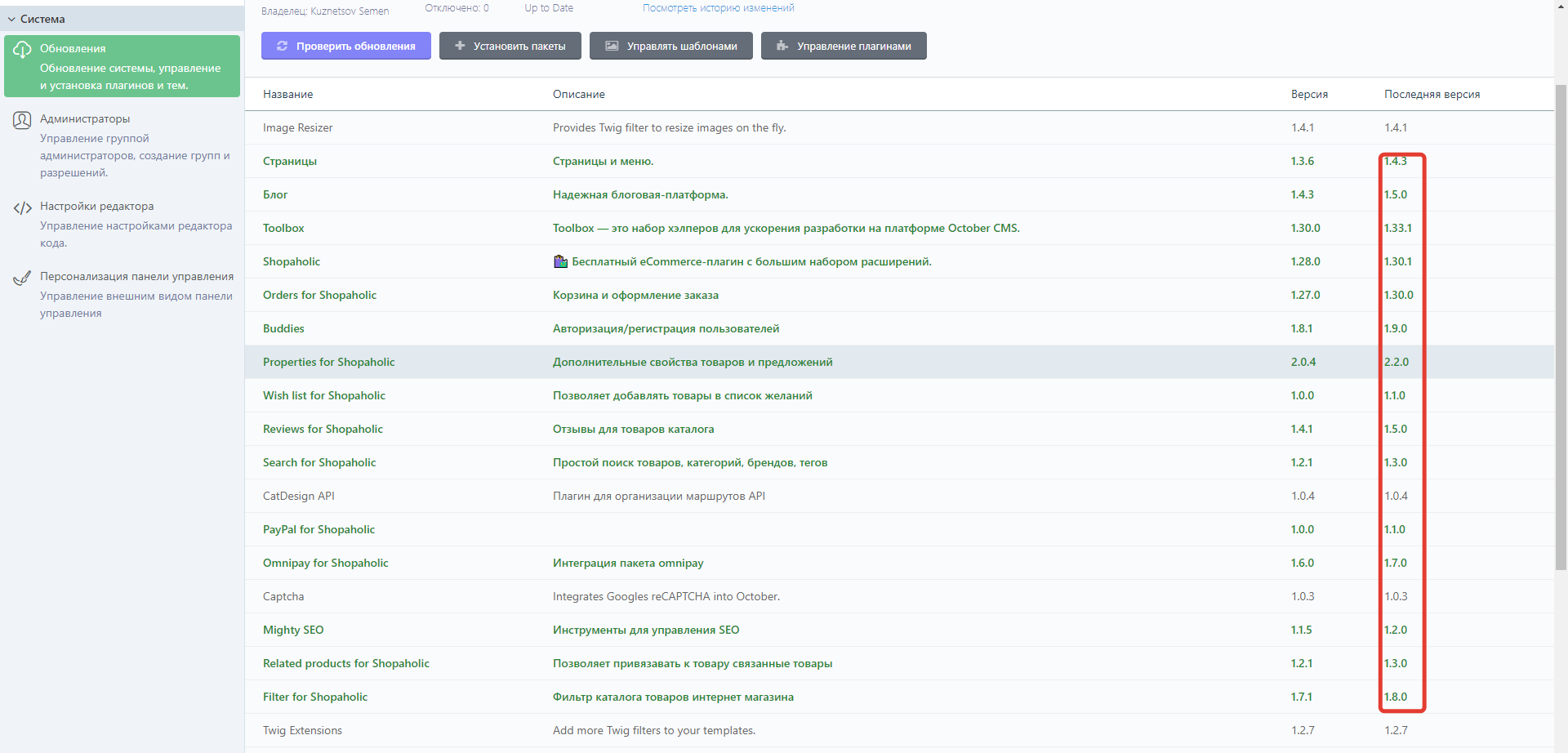Open Обновления cloud download icon
The width and height of the screenshot is (1568, 753).
(22, 50)
